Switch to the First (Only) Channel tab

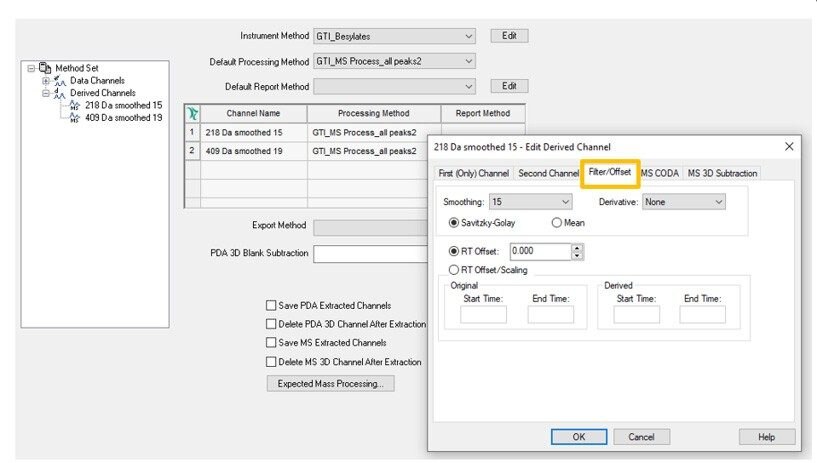pos(474,173)
